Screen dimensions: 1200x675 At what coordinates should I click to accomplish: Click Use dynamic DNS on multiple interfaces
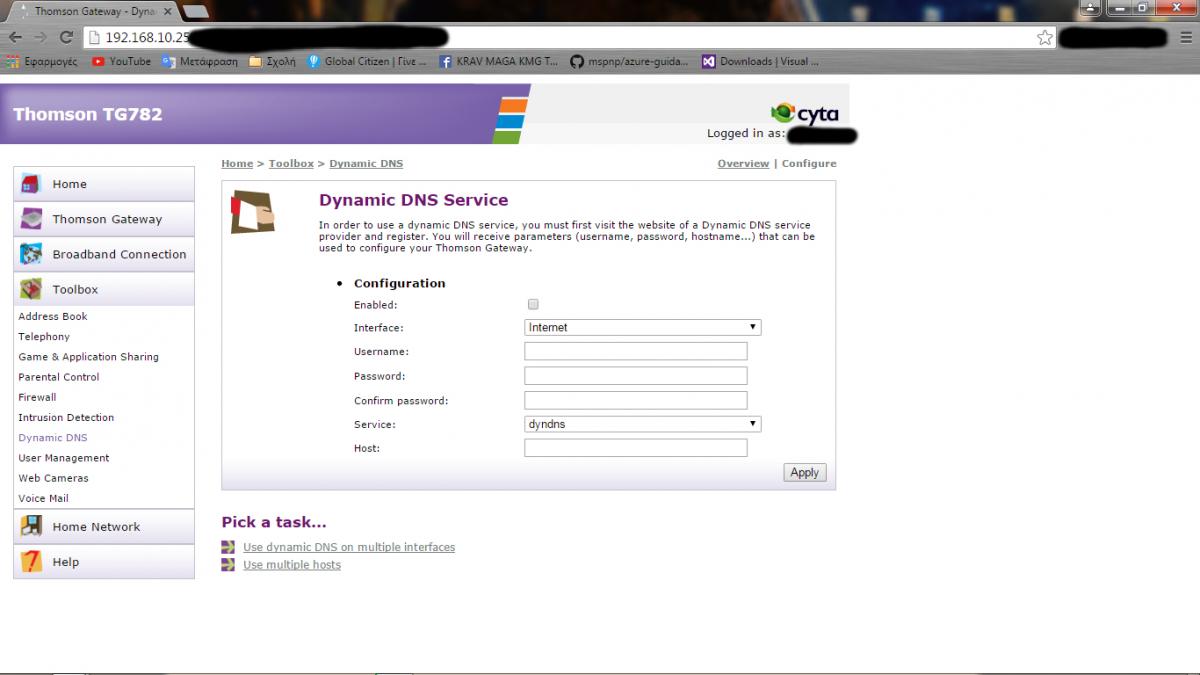pyautogui.click(x=349, y=547)
